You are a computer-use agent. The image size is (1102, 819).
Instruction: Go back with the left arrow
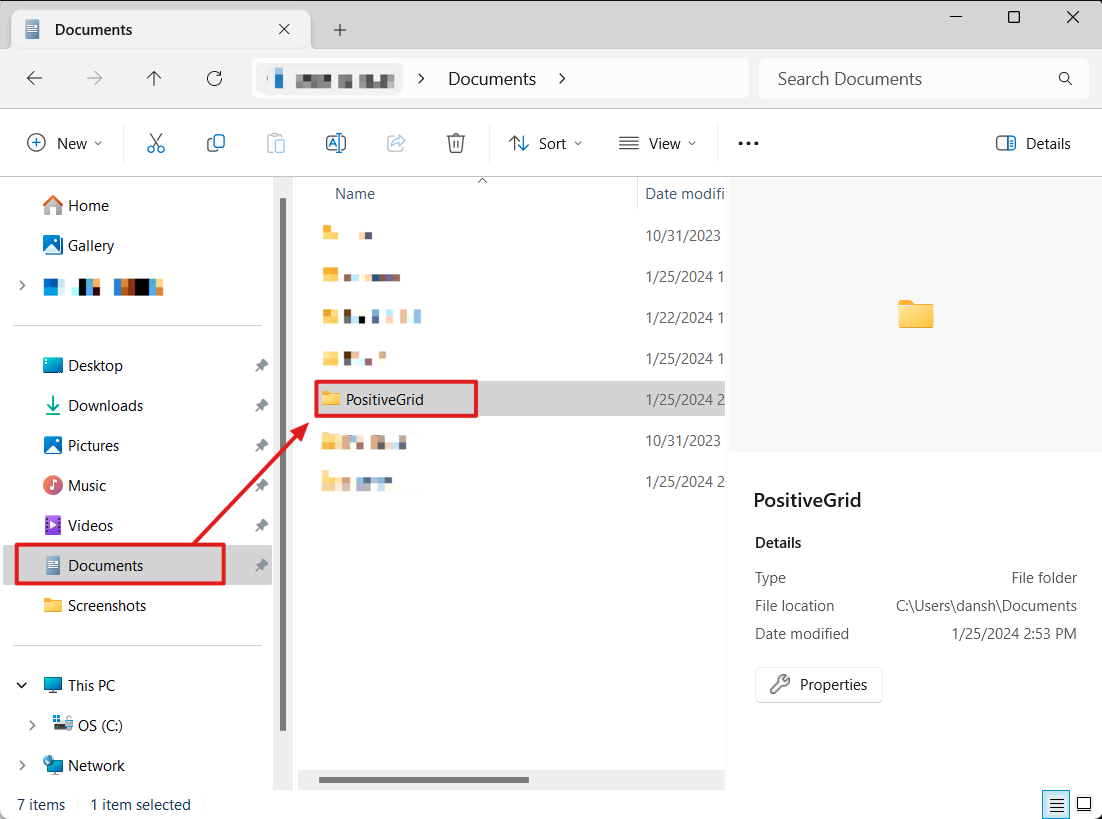pyautogui.click(x=35, y=78)
